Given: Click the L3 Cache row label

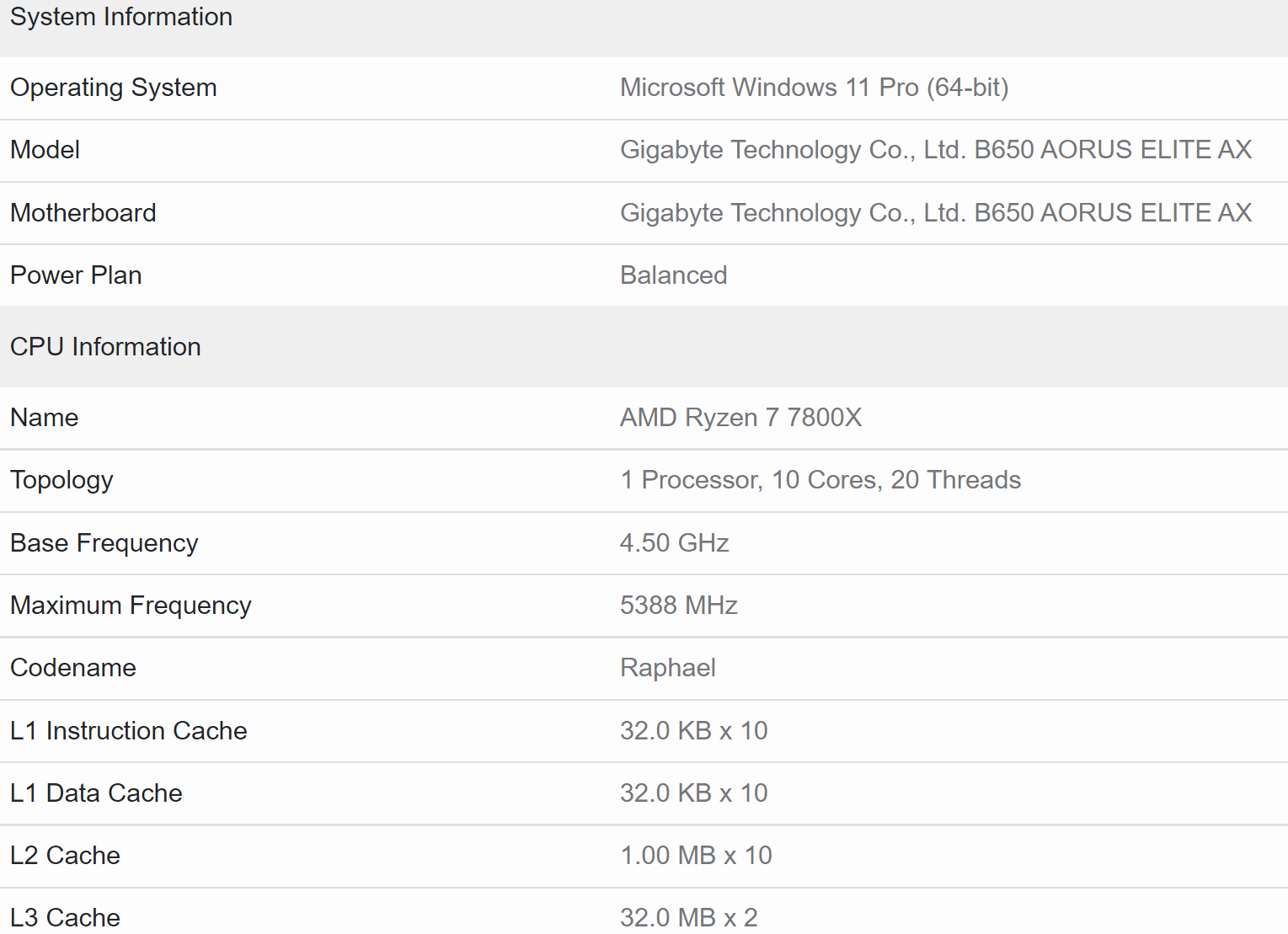Looking at the screenshot, I should (x=65, y=917).
